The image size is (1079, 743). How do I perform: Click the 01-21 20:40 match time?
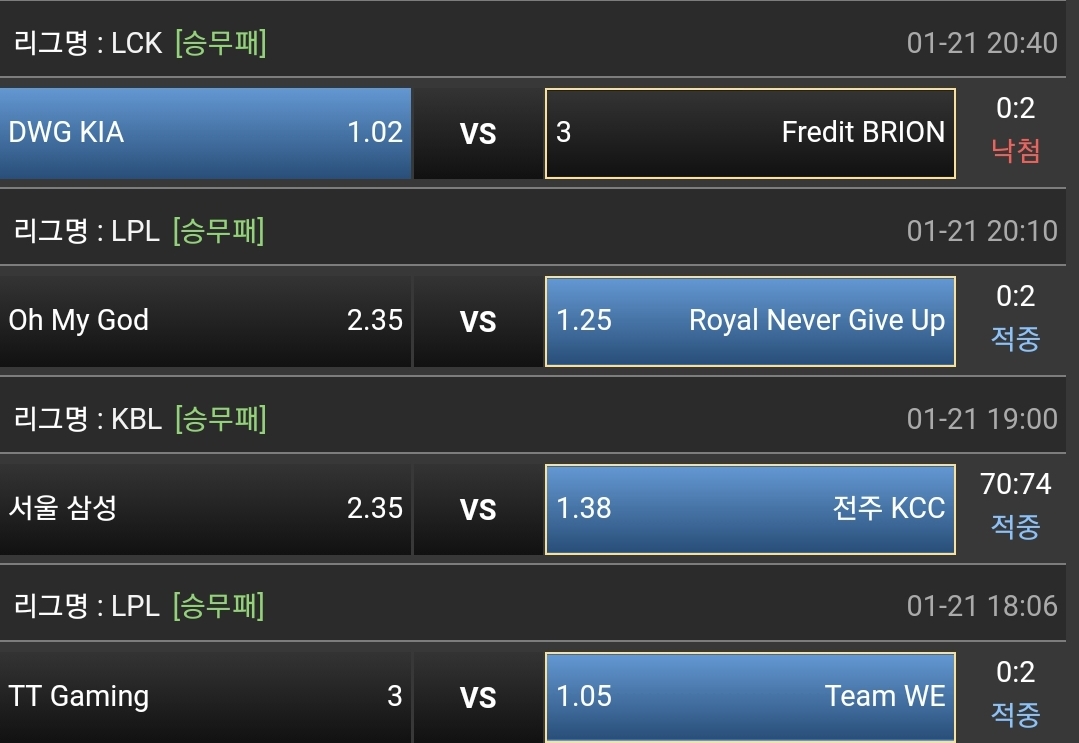pos(981,44)
